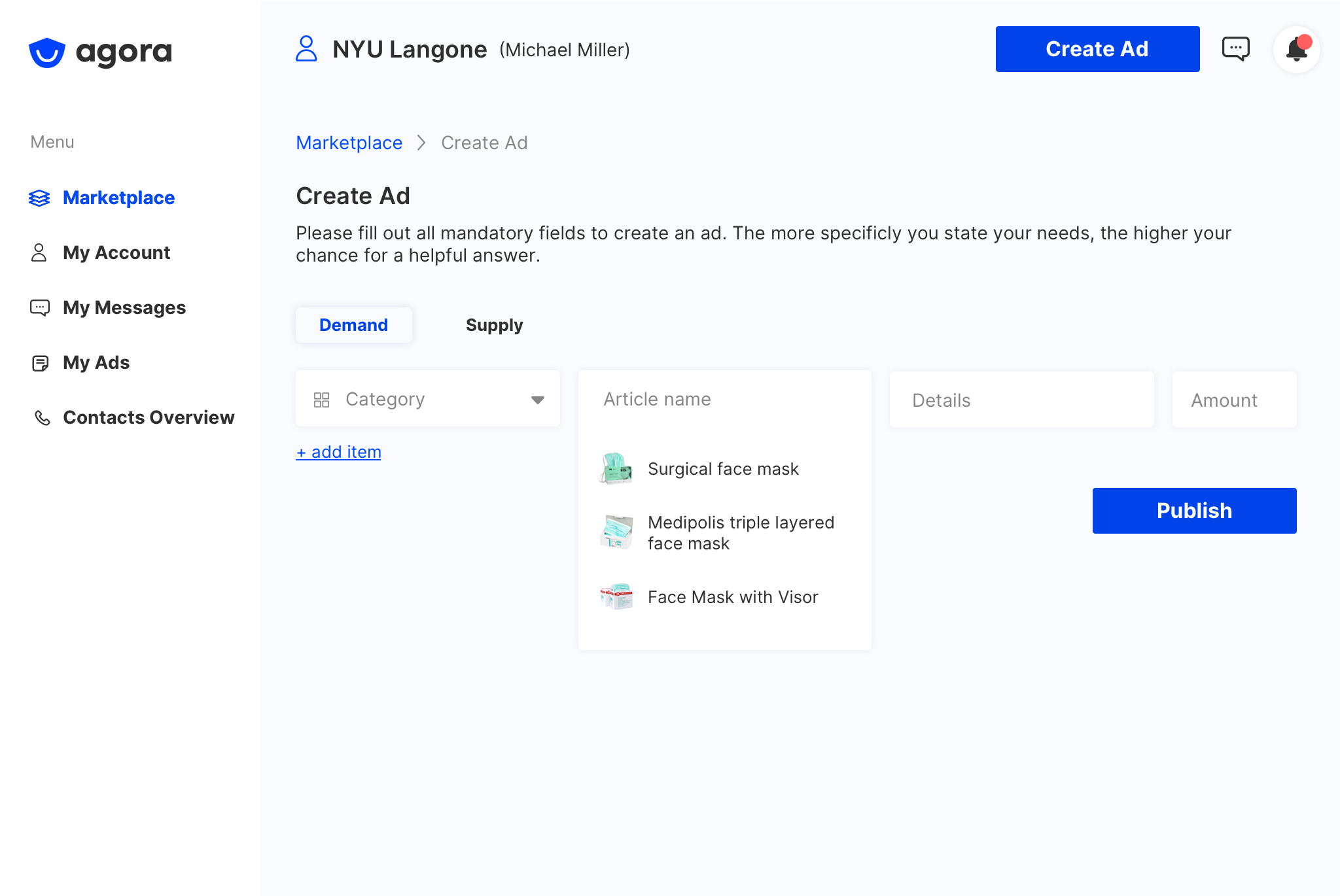1340x896 pixels.
Task: Click the user profile icon beside NYU Langone
Action: (306, 49)
